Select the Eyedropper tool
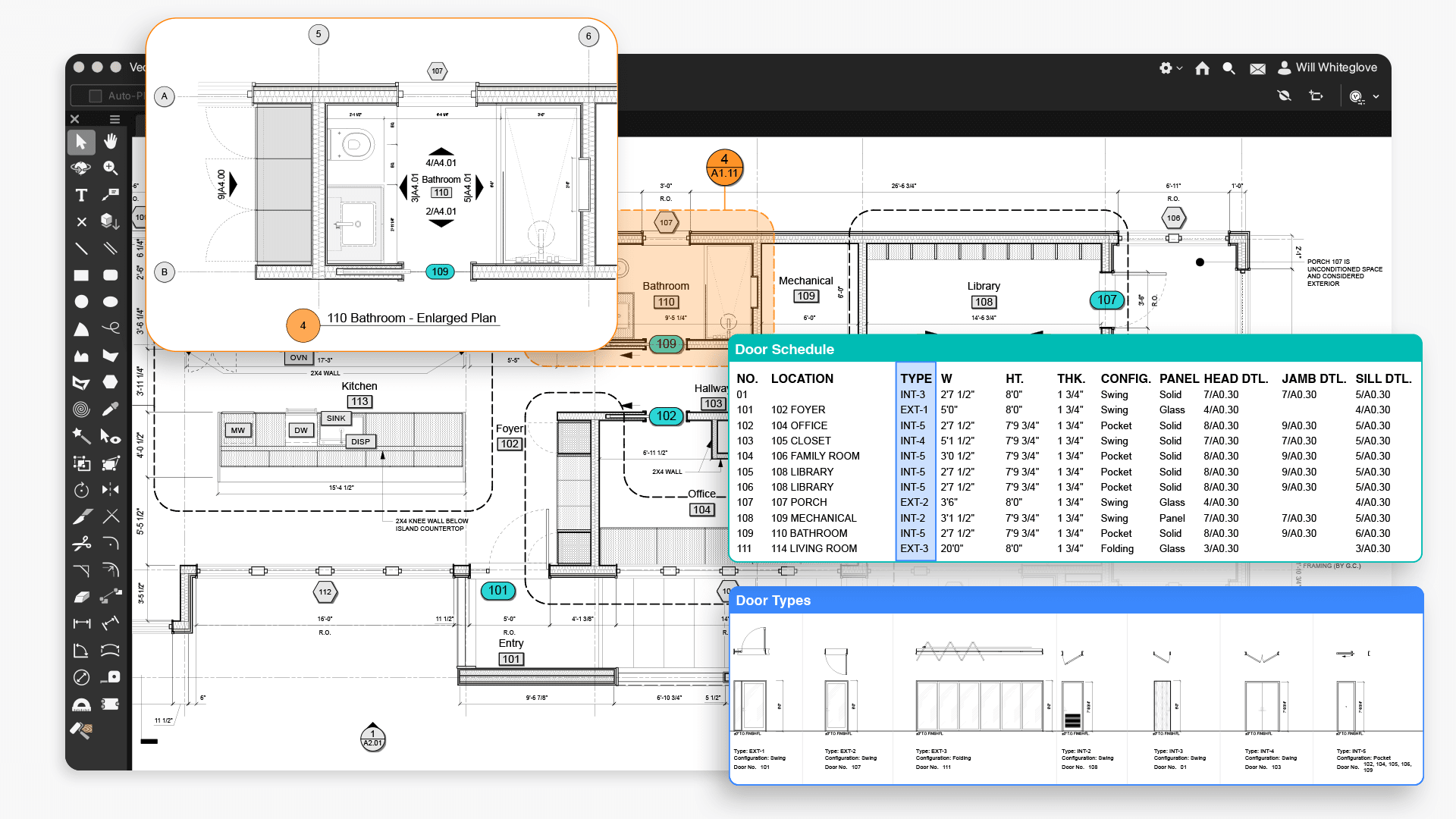The width and height of the screenshot is (1456, 819). click(x=111, y=409)
